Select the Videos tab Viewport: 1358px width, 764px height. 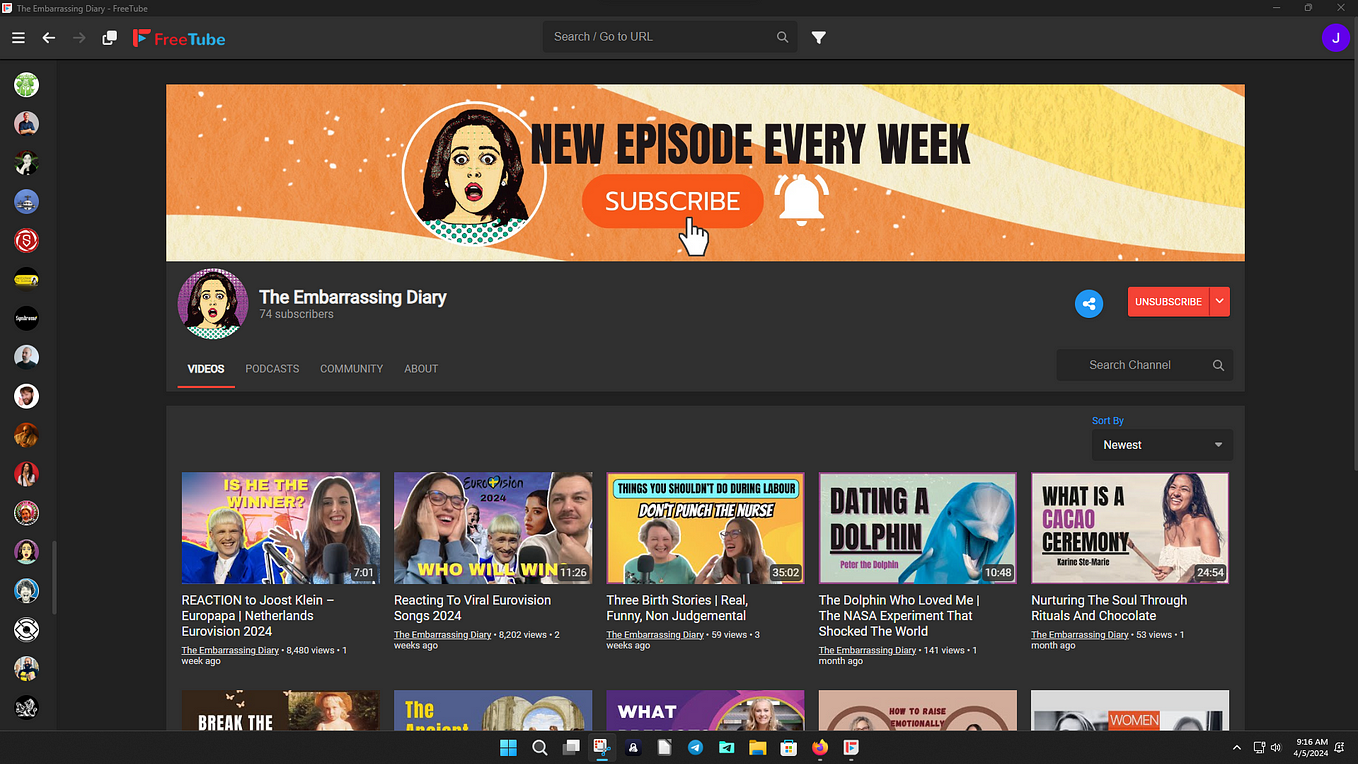[206, 369]
